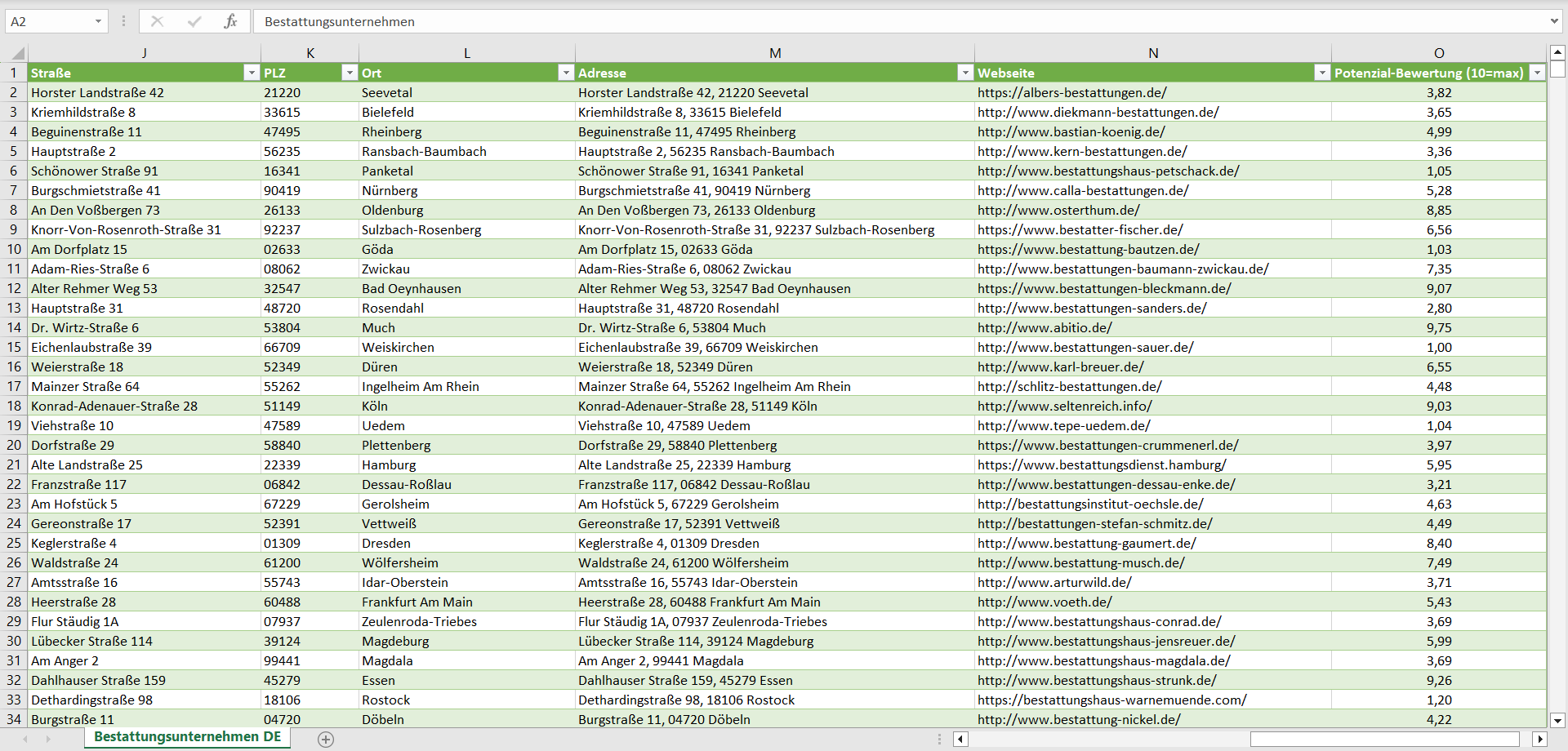Screen dimensions: 1568x751
Task: Click the horizontal scrollbar left arrow
Action: pyautogui.click(x=961, y=739)
